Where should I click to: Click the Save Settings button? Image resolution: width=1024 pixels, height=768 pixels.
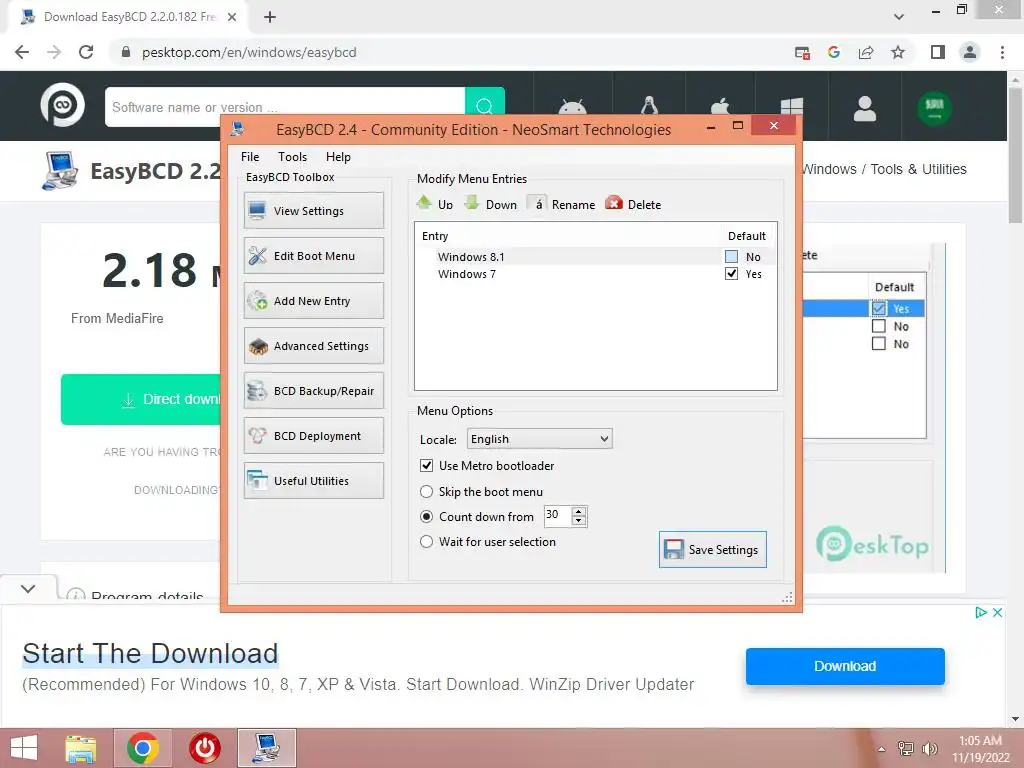point(712,549)
